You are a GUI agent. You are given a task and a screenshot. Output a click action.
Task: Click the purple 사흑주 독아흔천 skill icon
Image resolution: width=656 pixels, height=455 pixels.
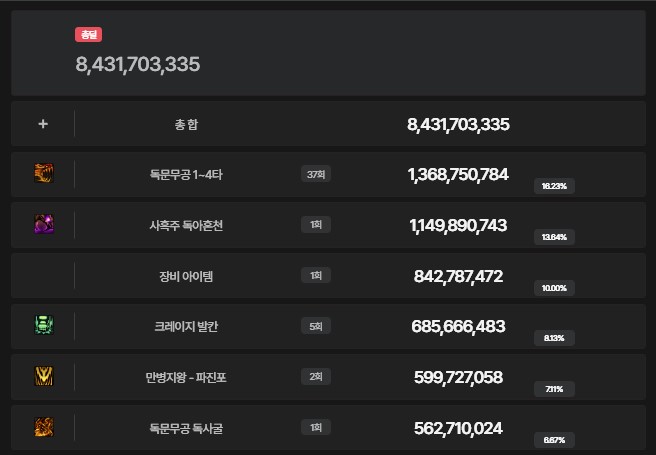pos(43,225)
